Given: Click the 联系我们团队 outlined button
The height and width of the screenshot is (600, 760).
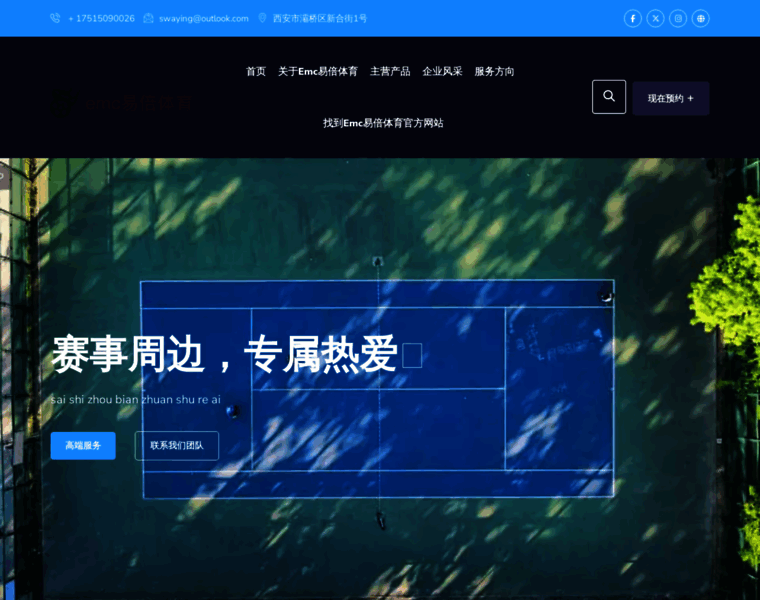Looking at the screenshot, I should (x=177, y=446).
